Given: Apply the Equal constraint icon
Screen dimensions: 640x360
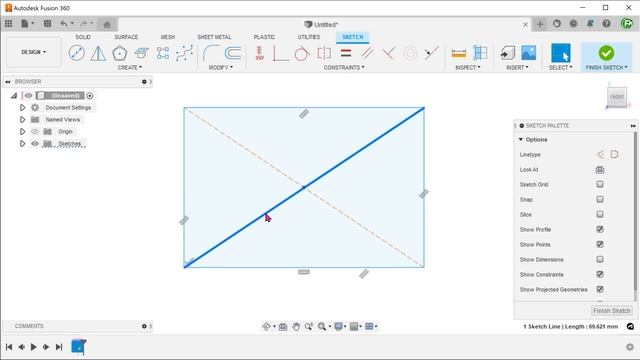Looking at the screenshot, I should (346, 53).
